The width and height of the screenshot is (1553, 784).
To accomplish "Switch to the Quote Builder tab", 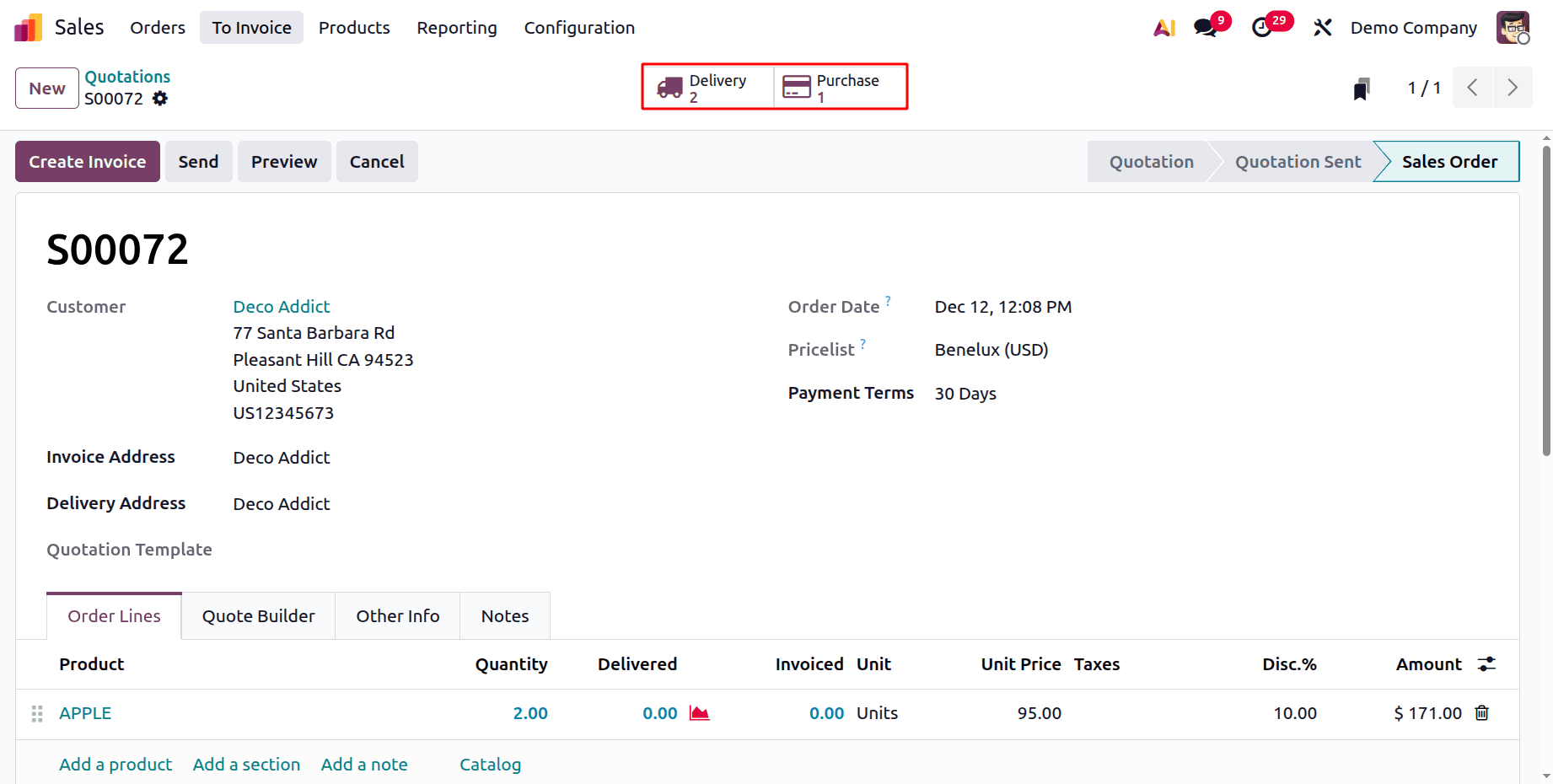I will (x=258, y=616).
